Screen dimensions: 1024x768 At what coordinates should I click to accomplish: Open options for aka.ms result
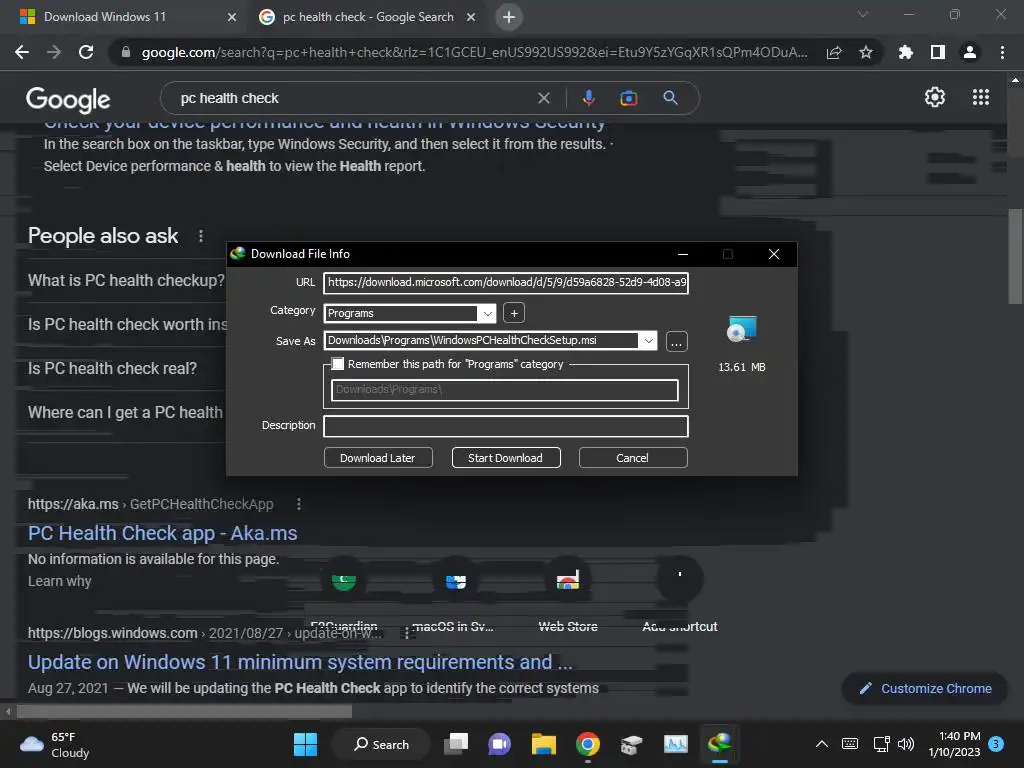pyautogui.click(x=298, y=504)
